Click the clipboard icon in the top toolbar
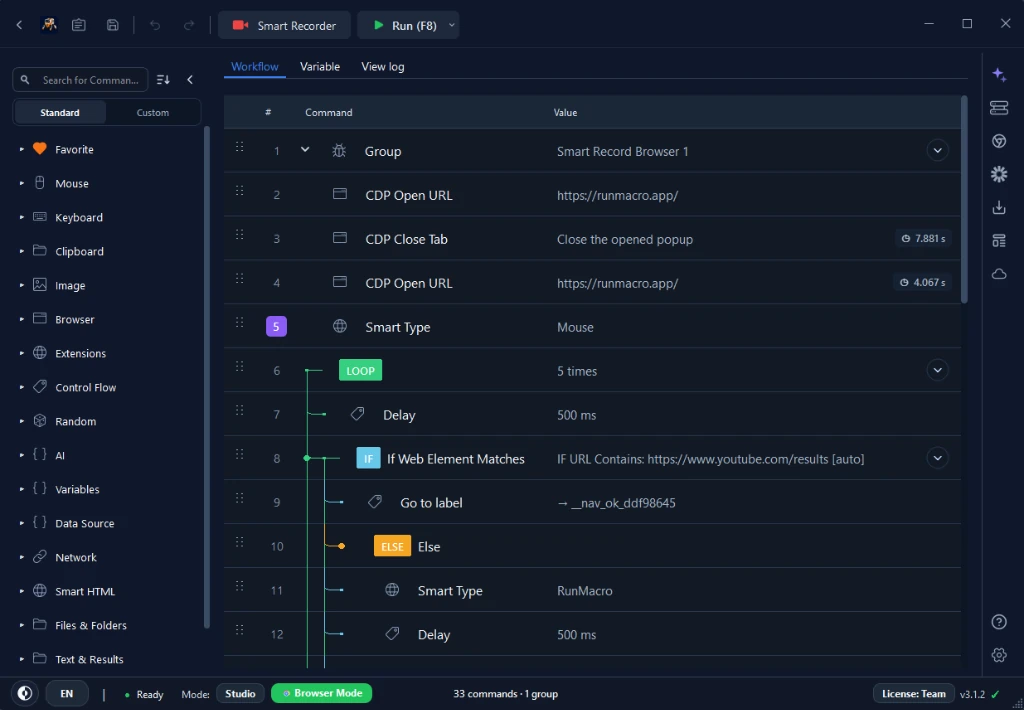Viewport: 1024px width, 710px height. click(x=79, y=25)
